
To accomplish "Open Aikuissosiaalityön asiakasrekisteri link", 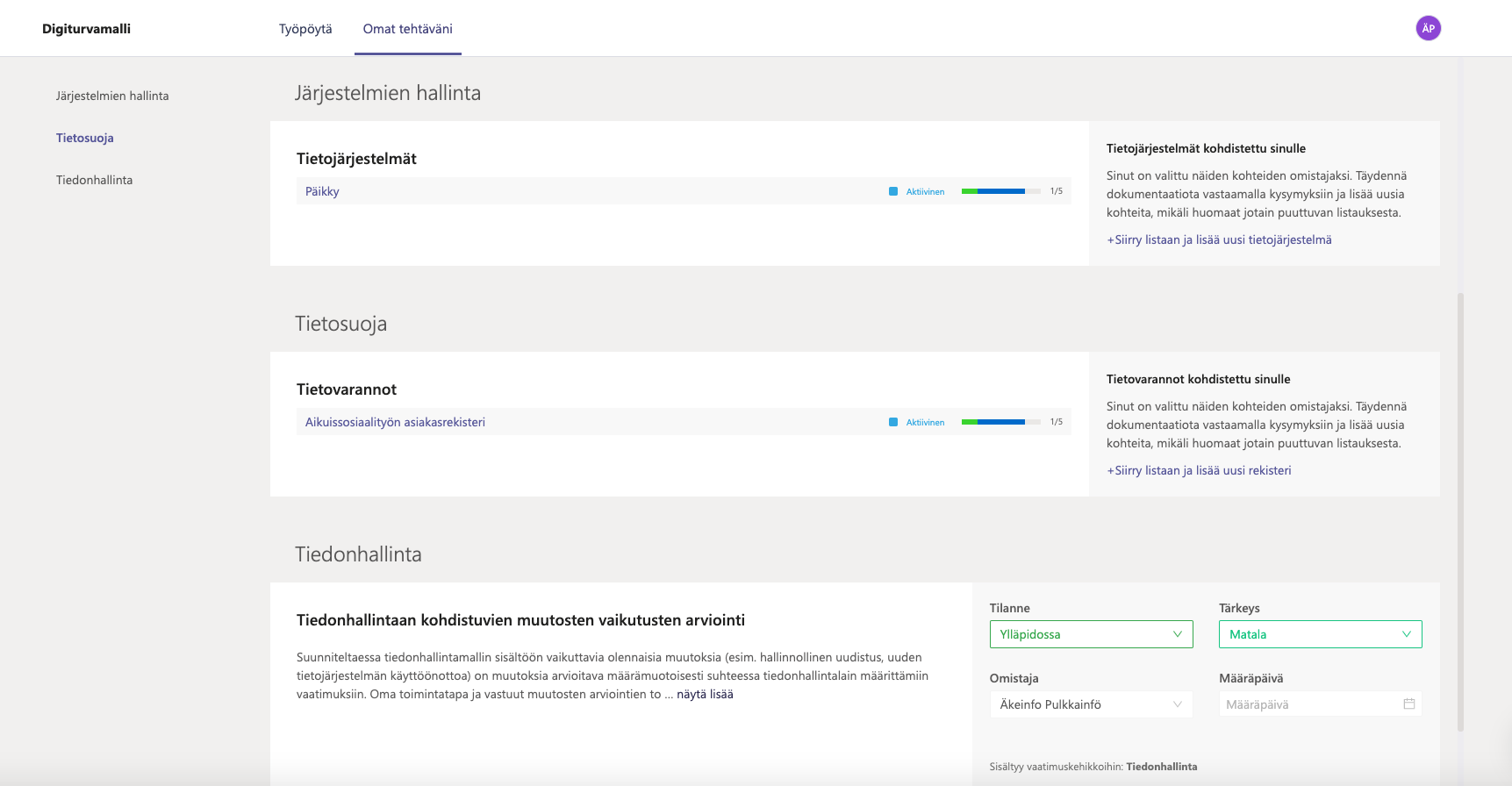I will coord(395,422).
